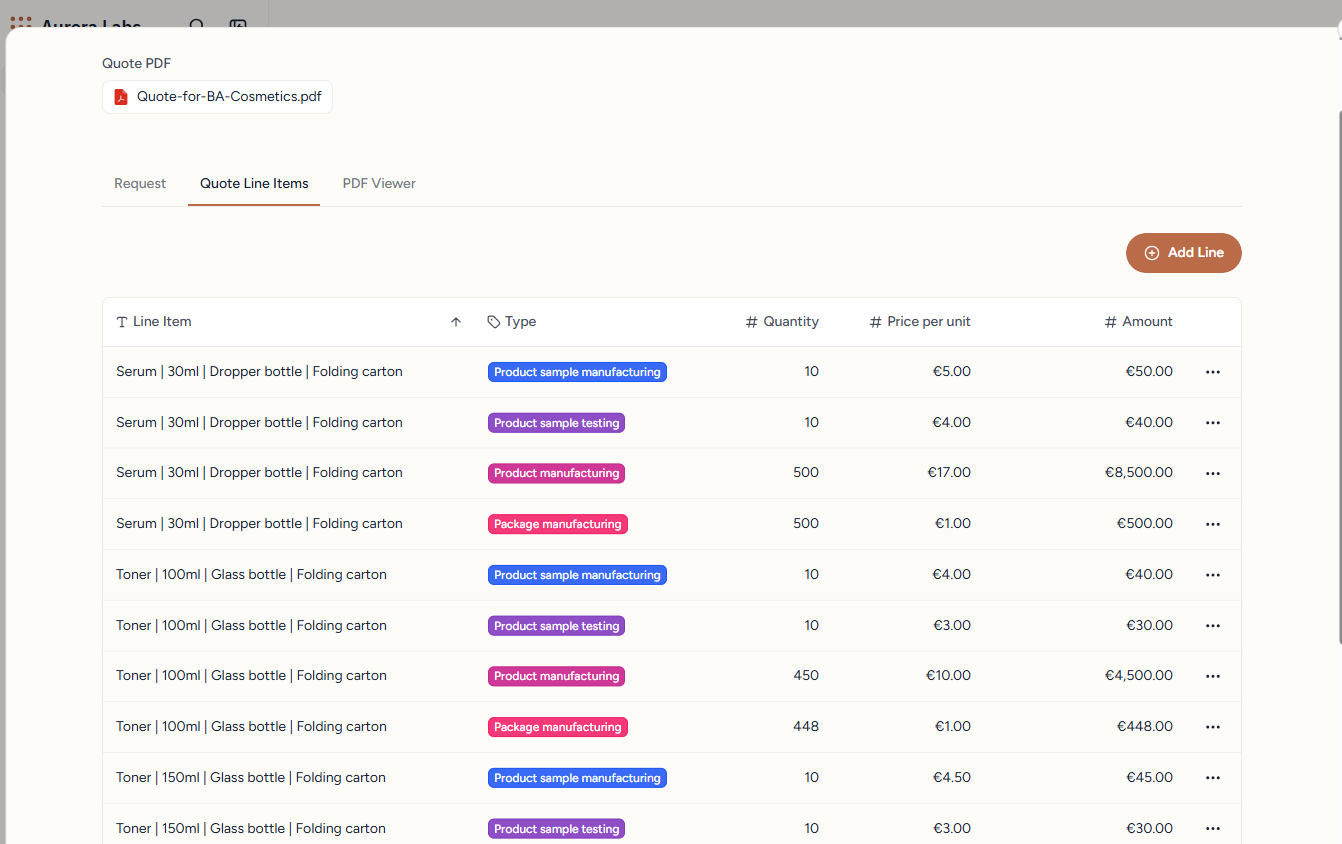Click the €4.50 price per unit cell
The image size is (1342, 844).
pyautogui.click(x=952, y=778)
